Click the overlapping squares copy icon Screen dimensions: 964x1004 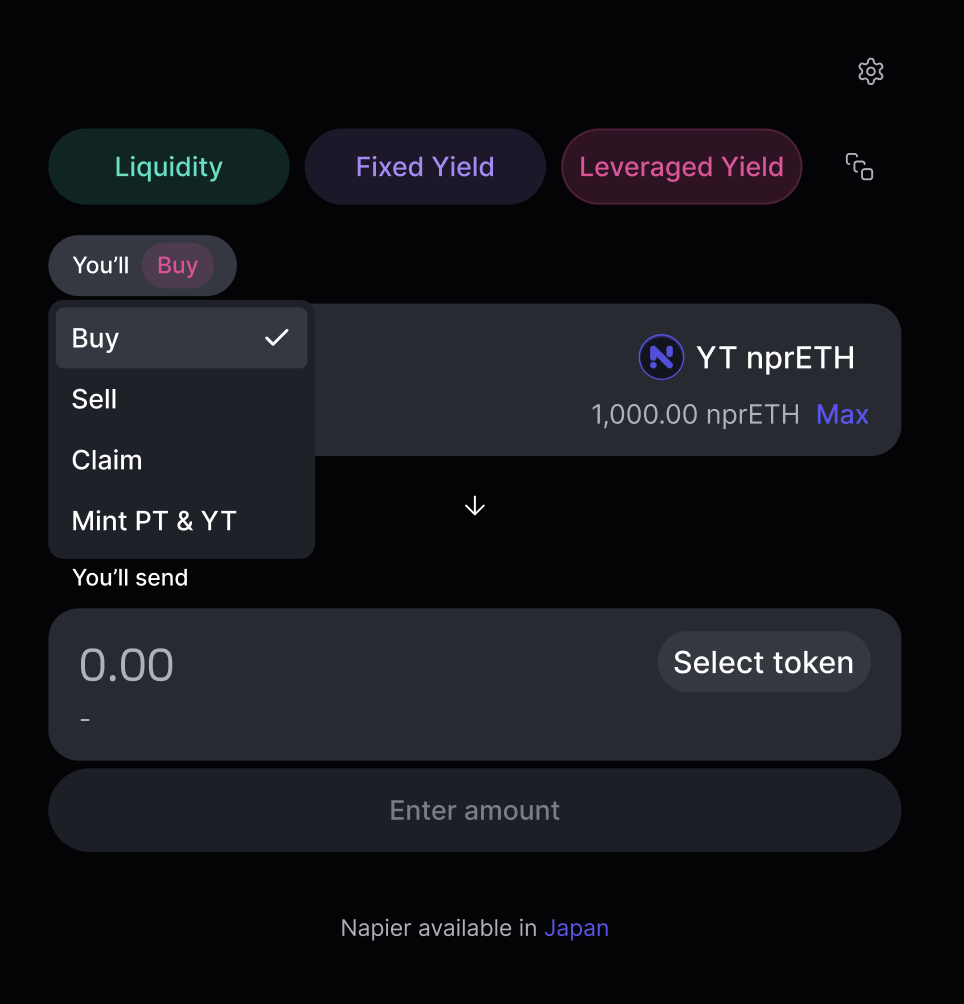860,167
